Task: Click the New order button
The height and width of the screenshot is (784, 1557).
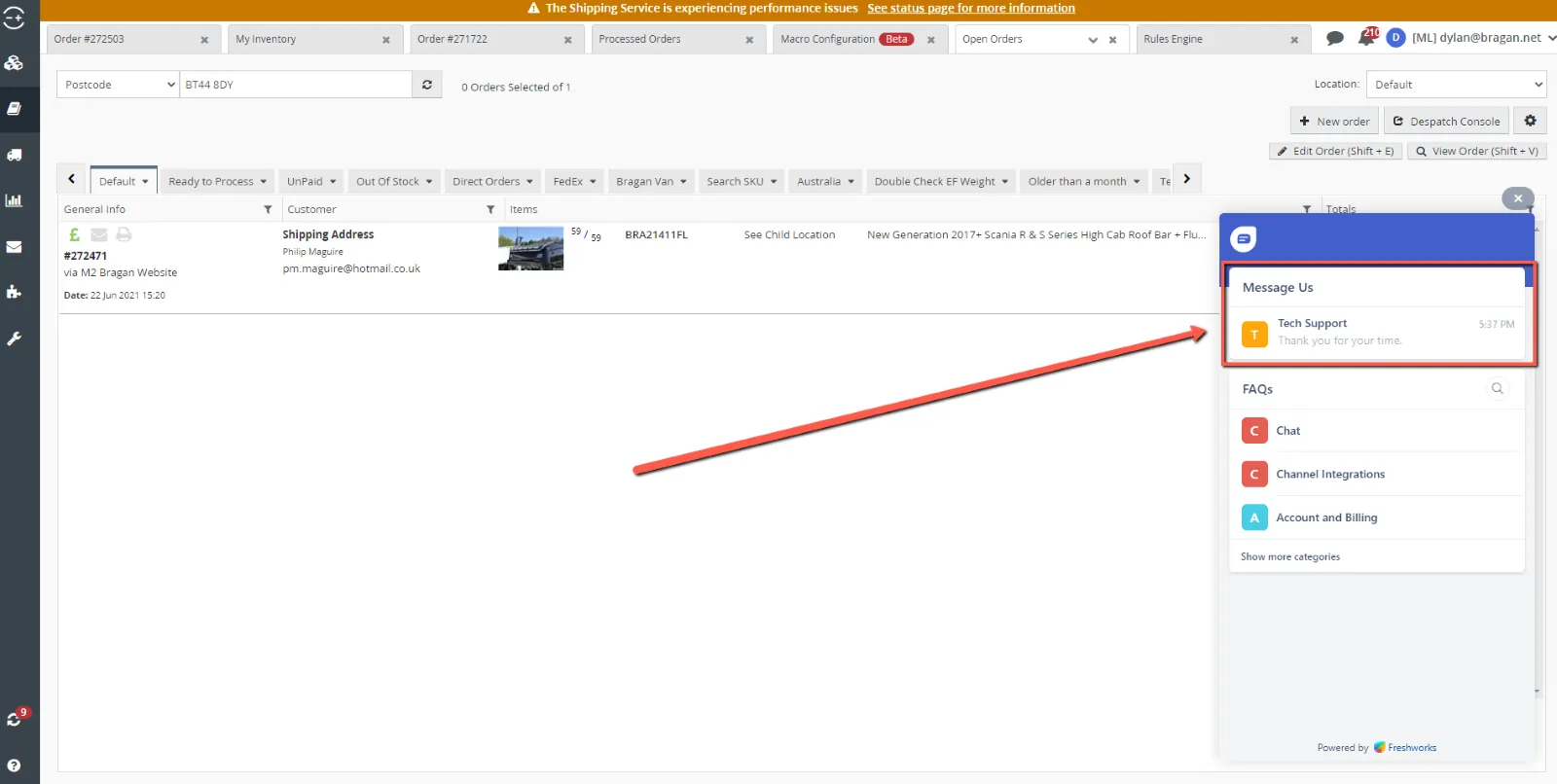Action: 1334,121
